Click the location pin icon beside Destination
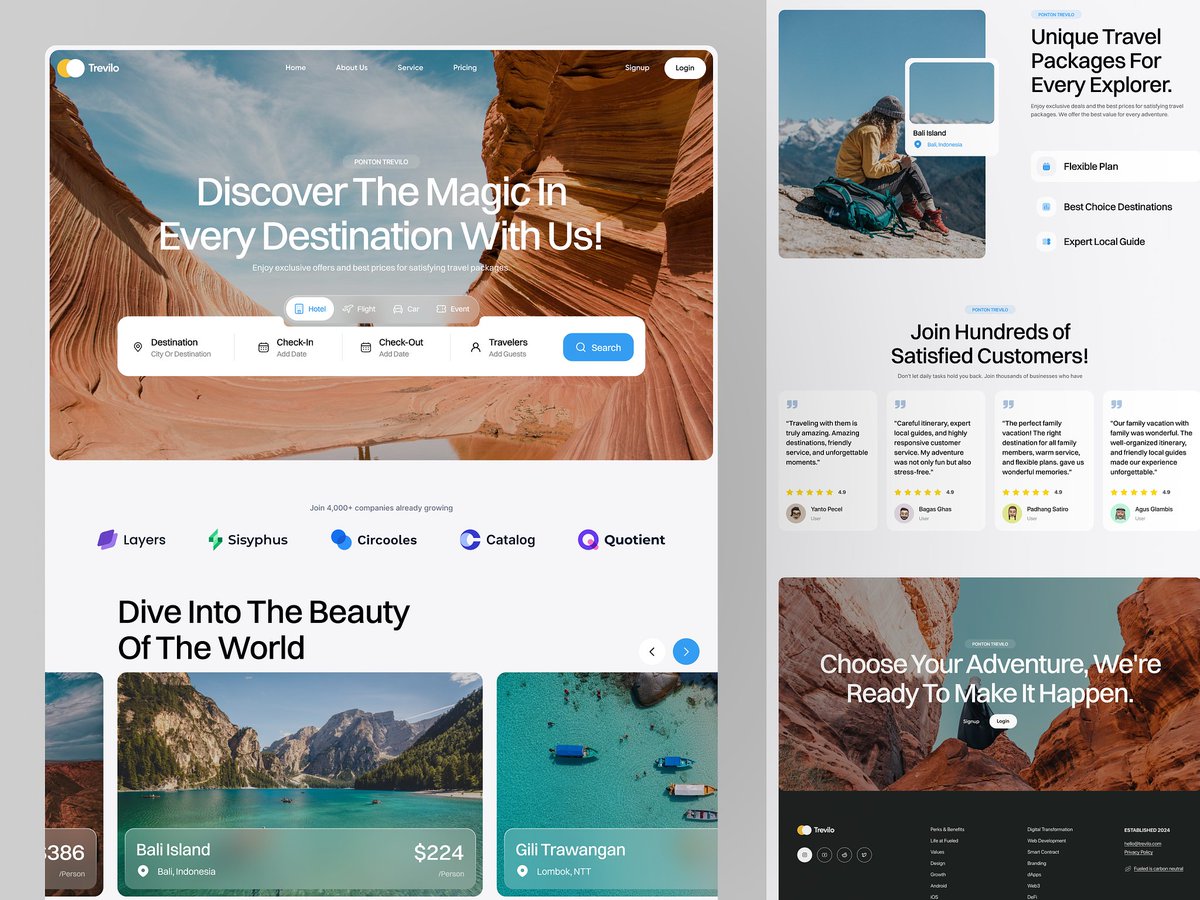1200x900 pixels. point(138,348)
